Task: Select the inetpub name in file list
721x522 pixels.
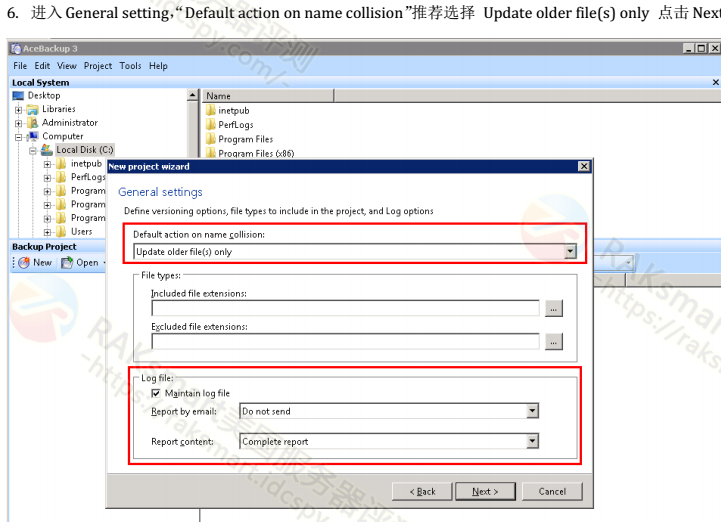Action: coord(234,110)
